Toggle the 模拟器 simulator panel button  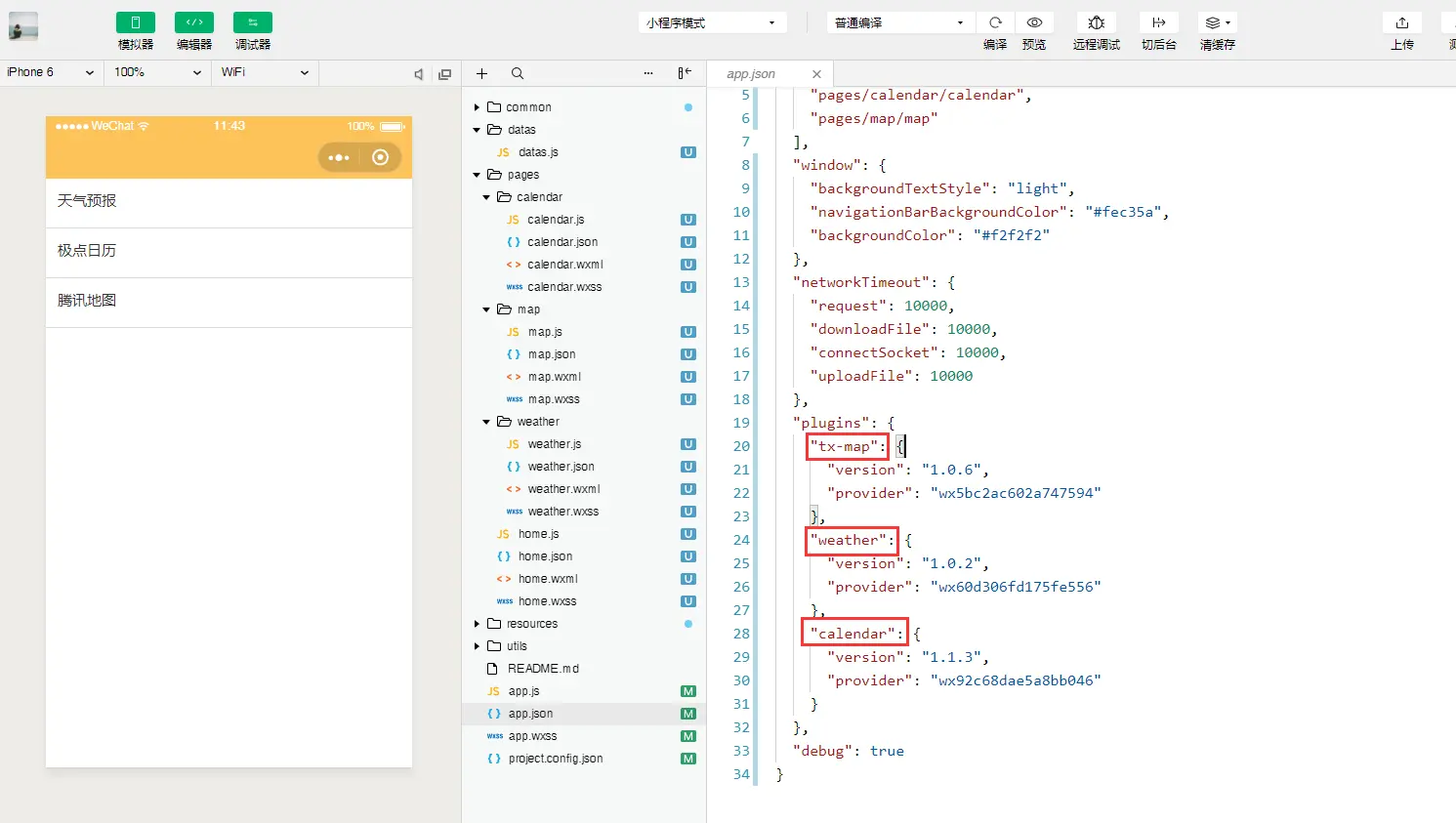(x=136, y=22)
